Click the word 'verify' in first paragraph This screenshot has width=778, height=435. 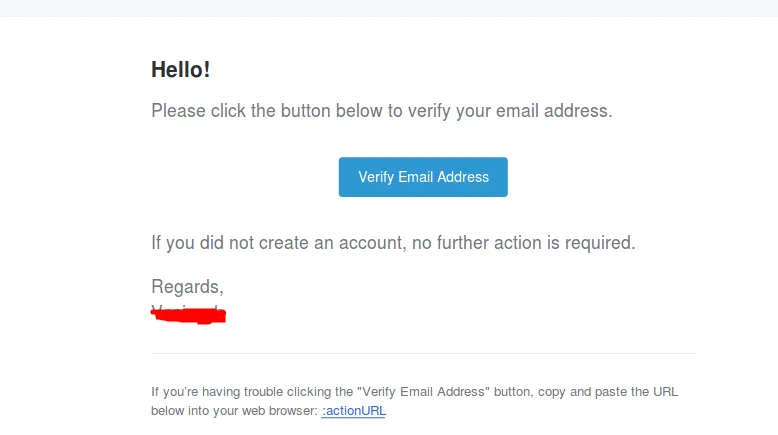click(x=430, y=110)
